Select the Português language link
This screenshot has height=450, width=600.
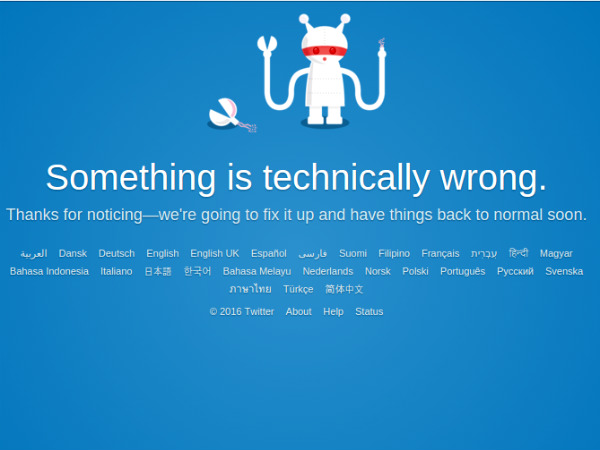tap(462, 271)
